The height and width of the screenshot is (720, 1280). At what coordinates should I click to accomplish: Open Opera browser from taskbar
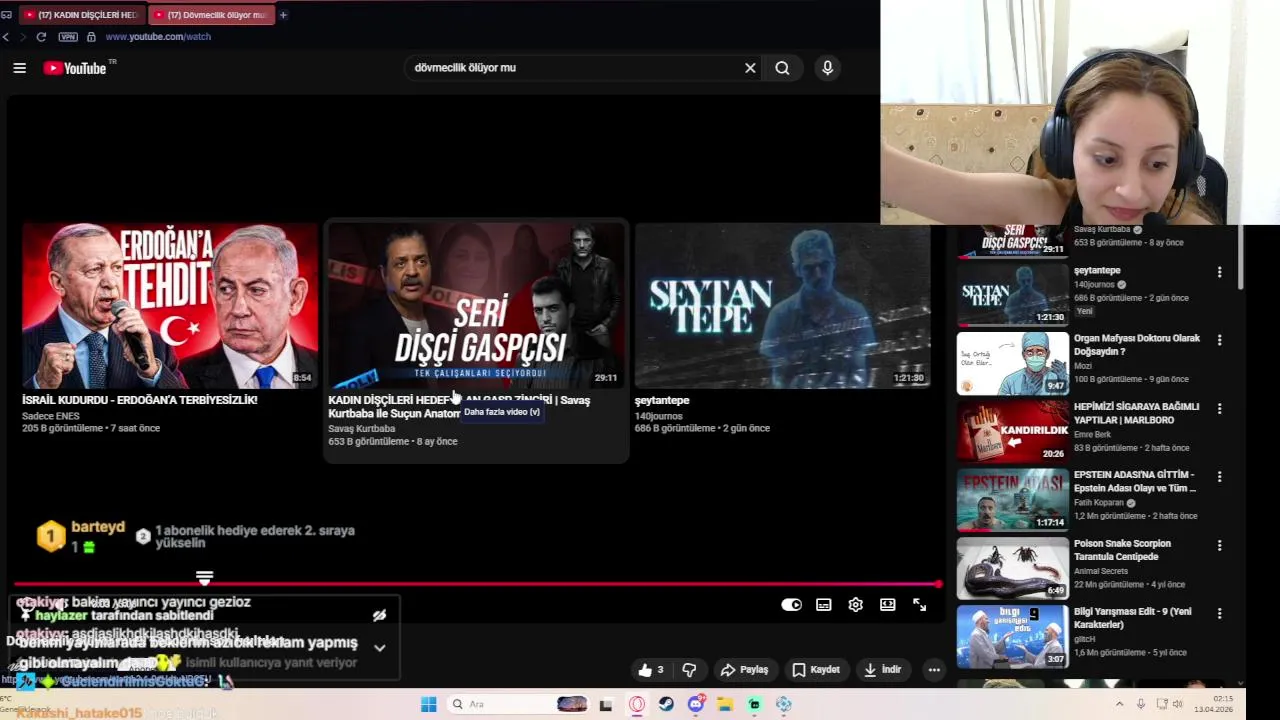click(x=637, y=704)
